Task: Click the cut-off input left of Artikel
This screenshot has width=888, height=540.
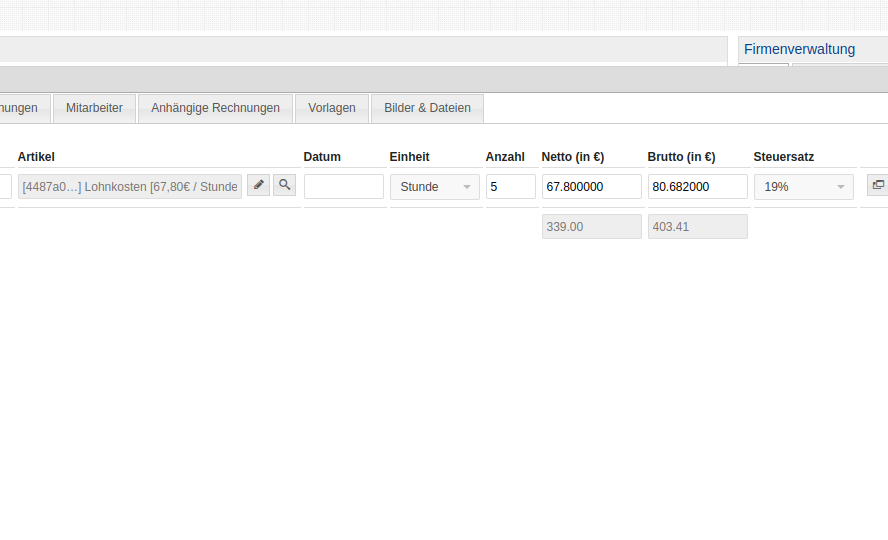Action: [5, 187]
